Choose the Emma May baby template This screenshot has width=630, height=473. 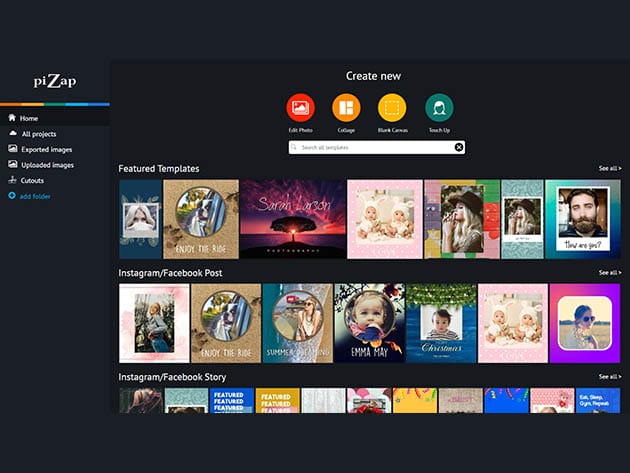tap(369, 323)
